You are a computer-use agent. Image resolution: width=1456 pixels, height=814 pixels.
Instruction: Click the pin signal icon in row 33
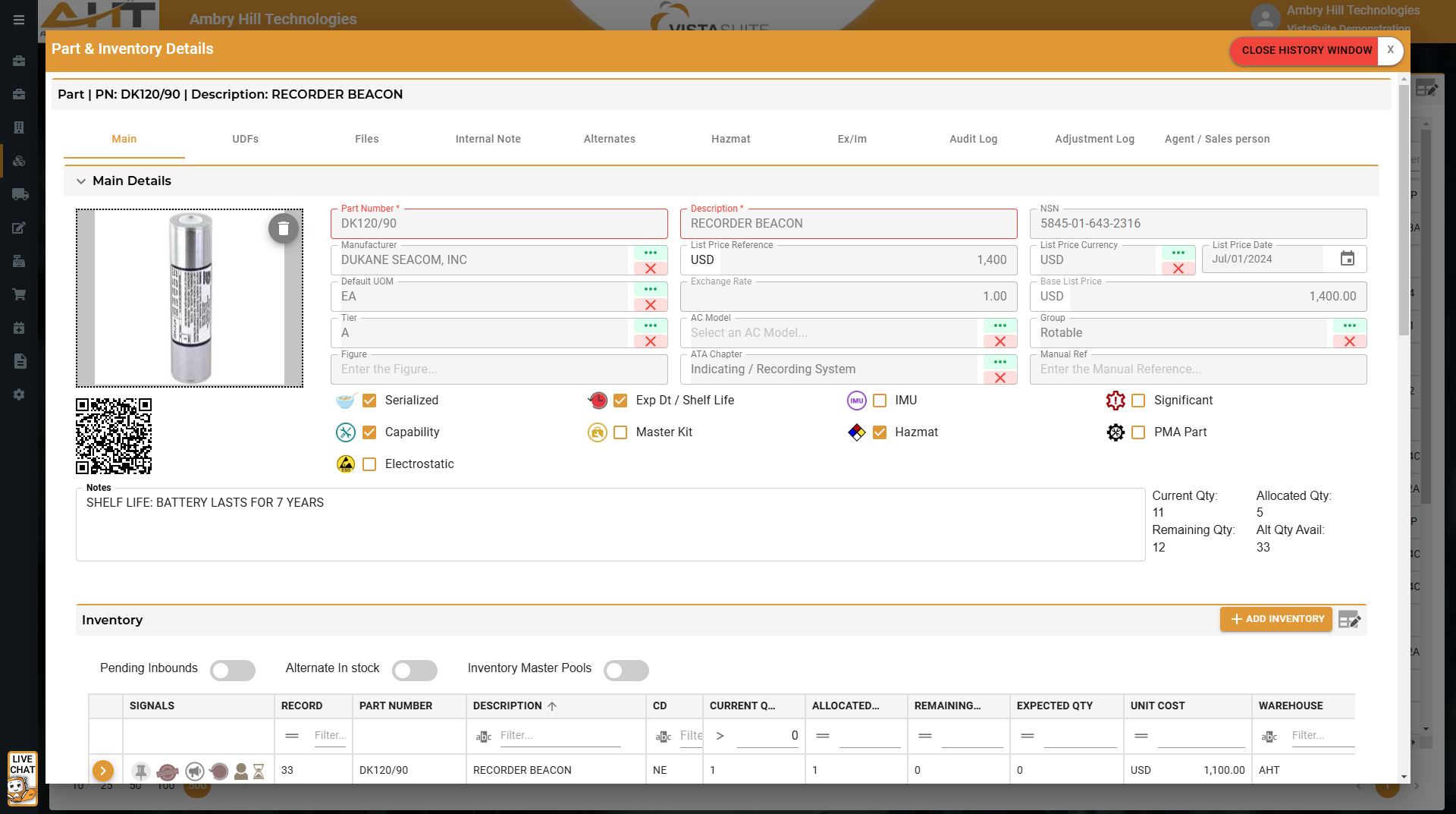click(140, 771)
